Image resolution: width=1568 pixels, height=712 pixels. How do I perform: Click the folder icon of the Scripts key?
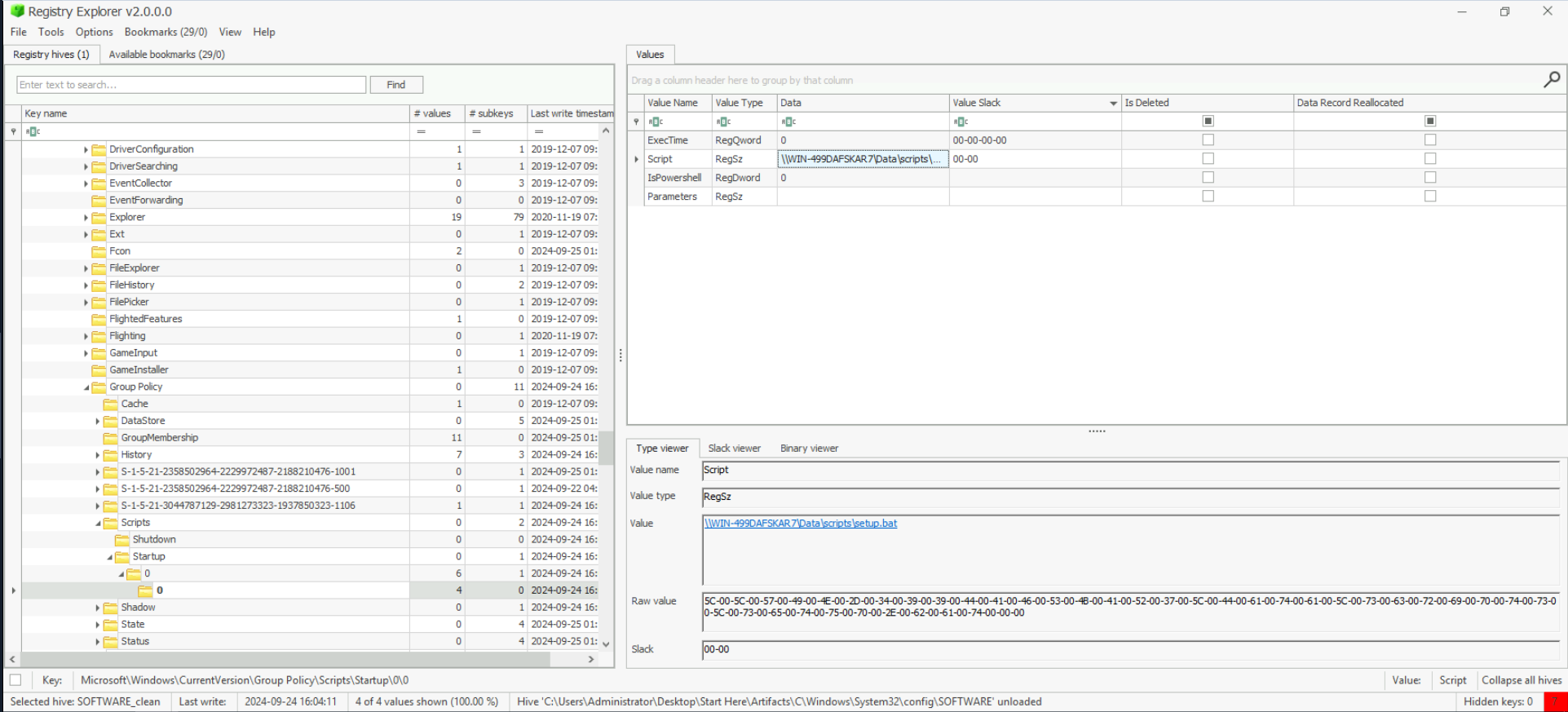(x=110, y=523)
